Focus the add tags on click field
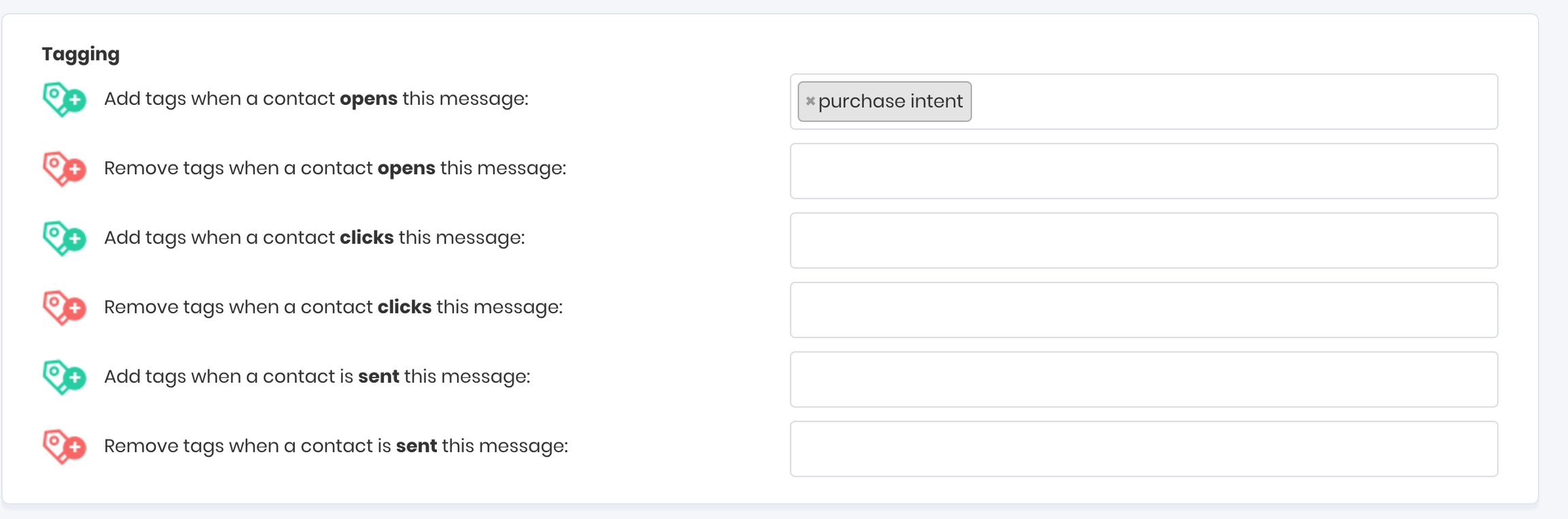 (x=1143, y=240)
